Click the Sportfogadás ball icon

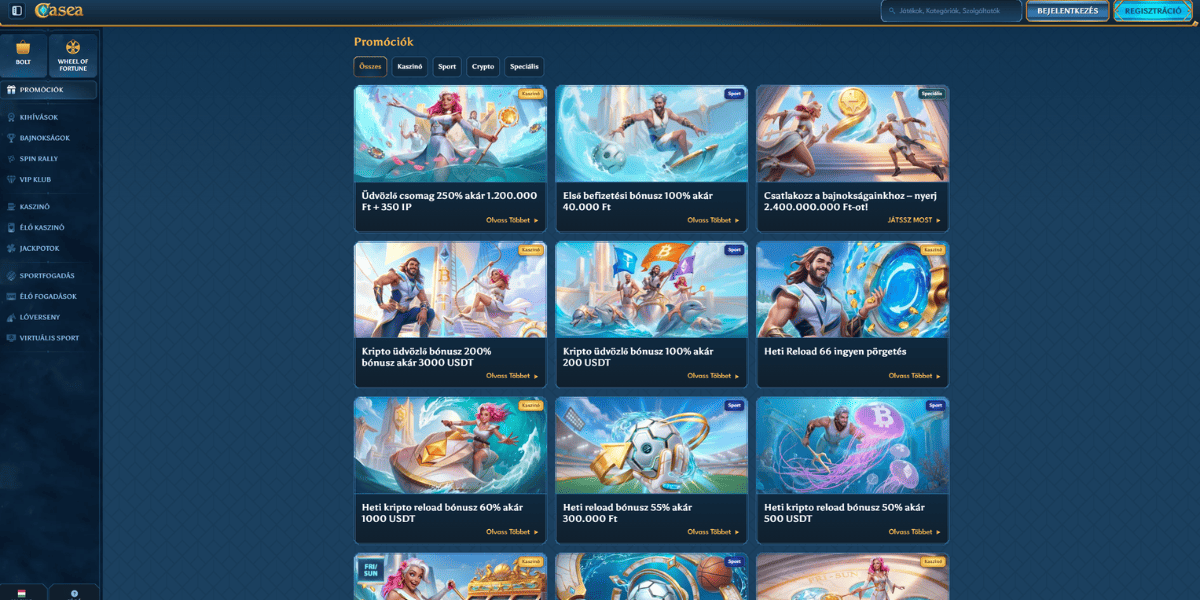pos(11,275)
